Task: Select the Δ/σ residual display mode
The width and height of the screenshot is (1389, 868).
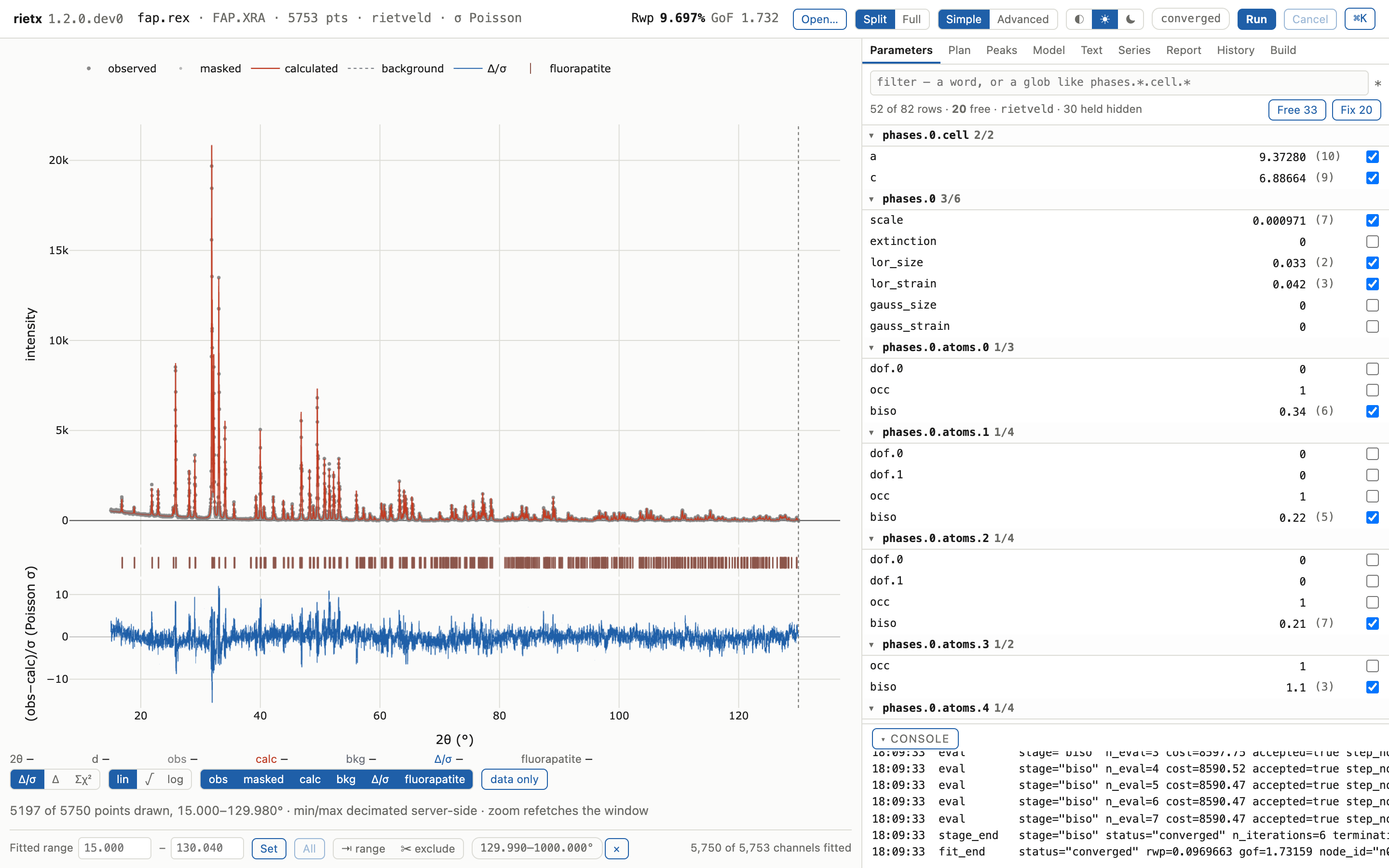Action: click(x=27, y=779)
